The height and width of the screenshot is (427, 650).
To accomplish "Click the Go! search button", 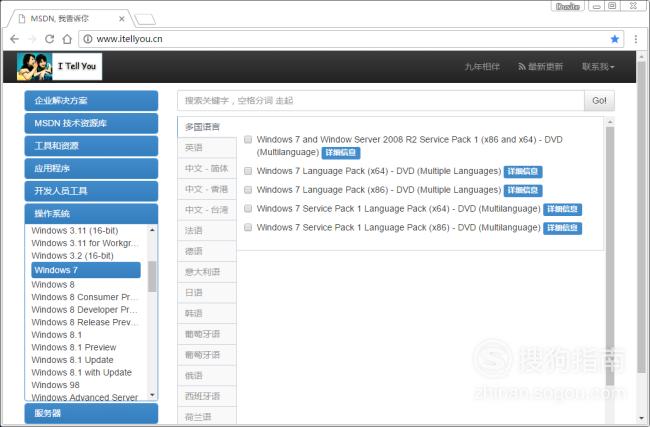I will pyautogui.click(x=599, y=101).
